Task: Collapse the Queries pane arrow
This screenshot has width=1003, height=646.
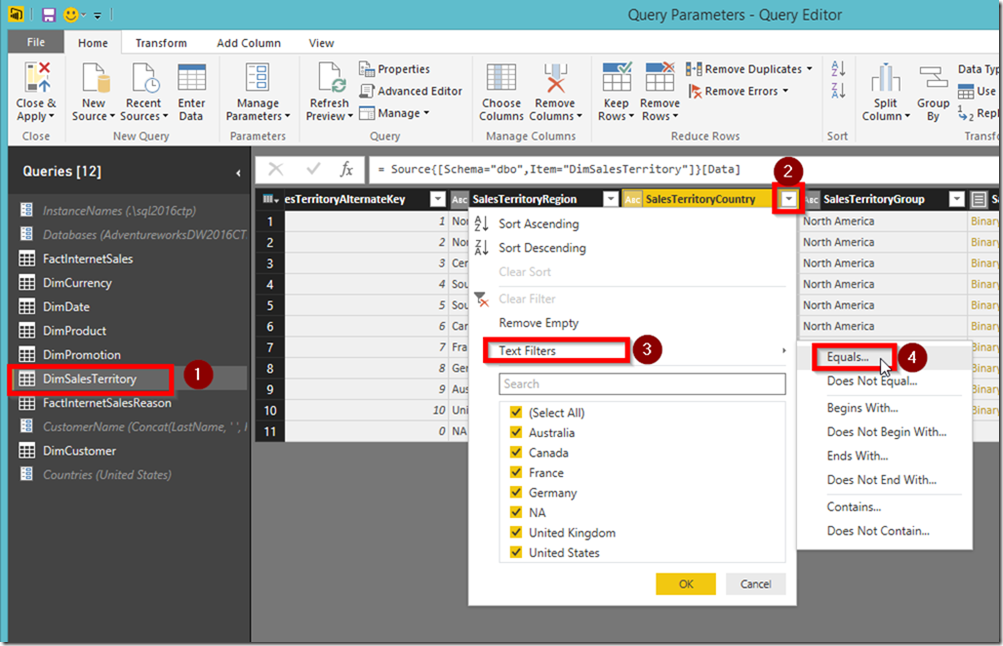Action: pyautogui.click(x=238, y=173)
